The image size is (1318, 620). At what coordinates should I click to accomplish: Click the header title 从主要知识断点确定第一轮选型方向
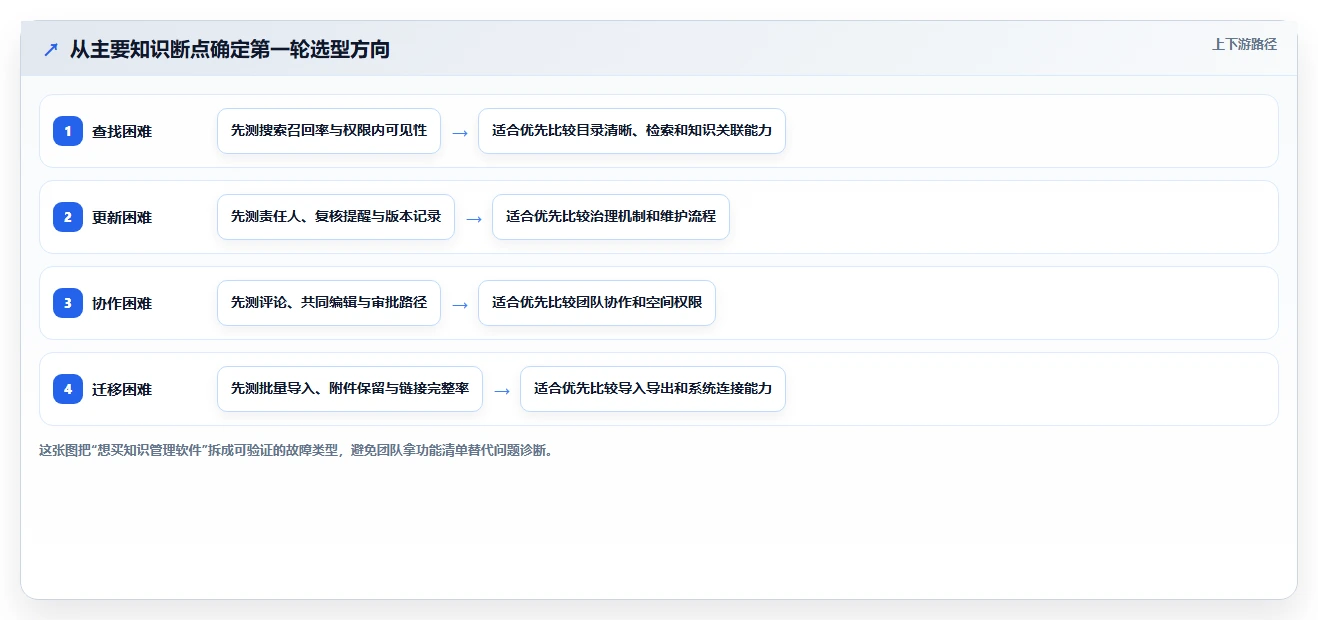tap(229, 49)
